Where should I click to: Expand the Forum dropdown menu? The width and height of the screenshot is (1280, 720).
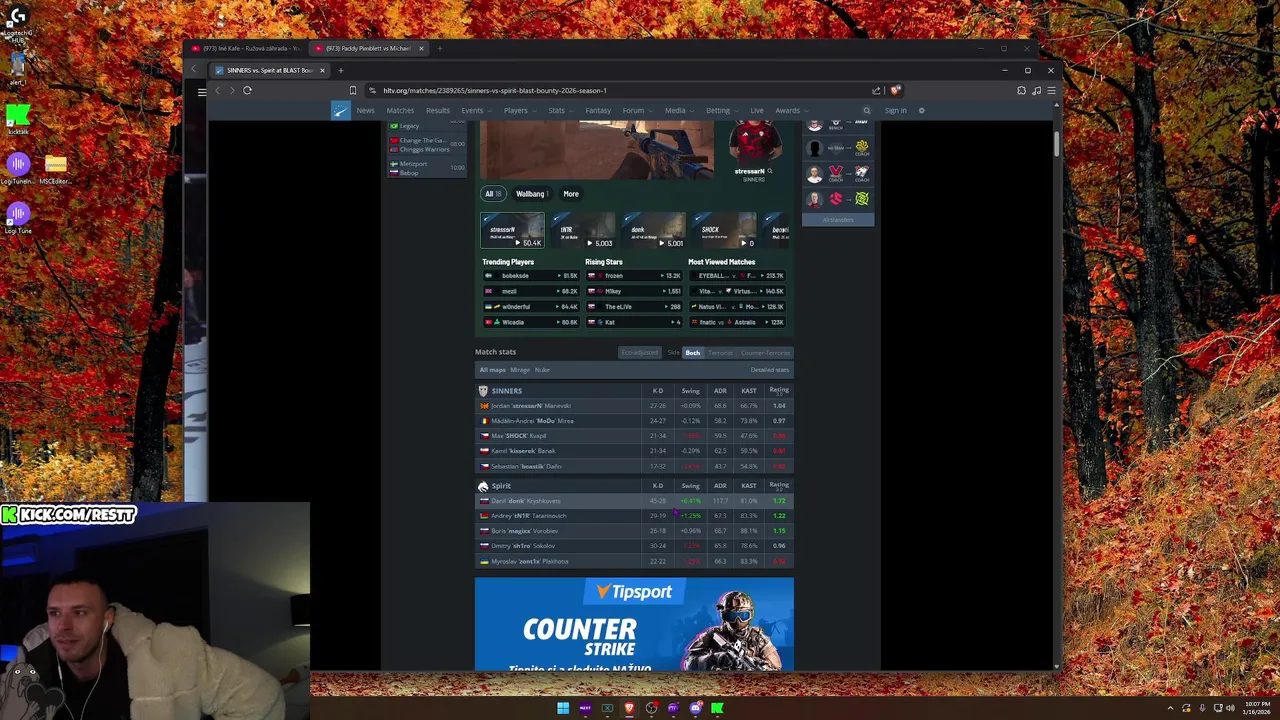[x=637, y=111]
